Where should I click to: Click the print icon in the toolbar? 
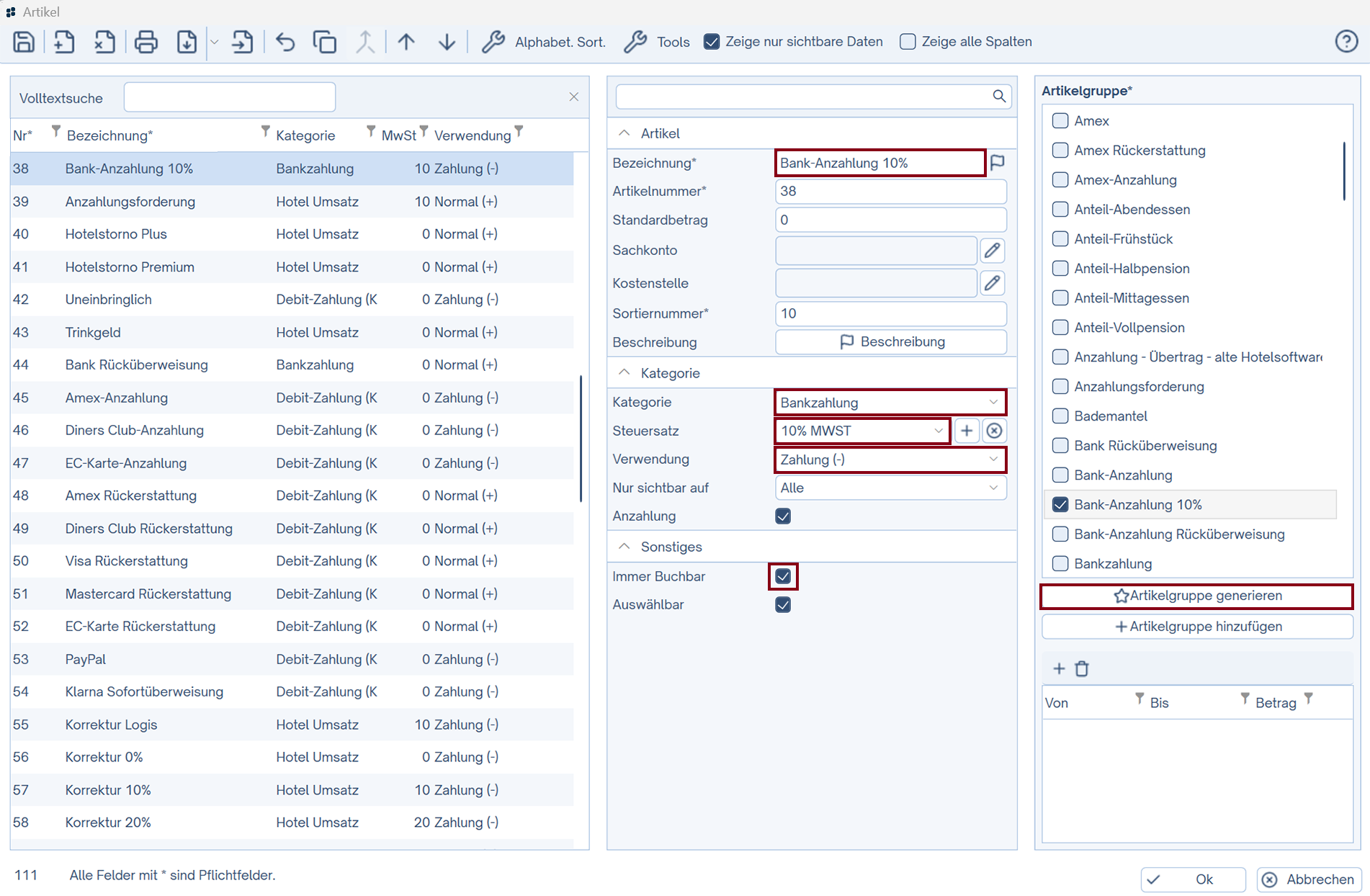click(x=145, y=42)
